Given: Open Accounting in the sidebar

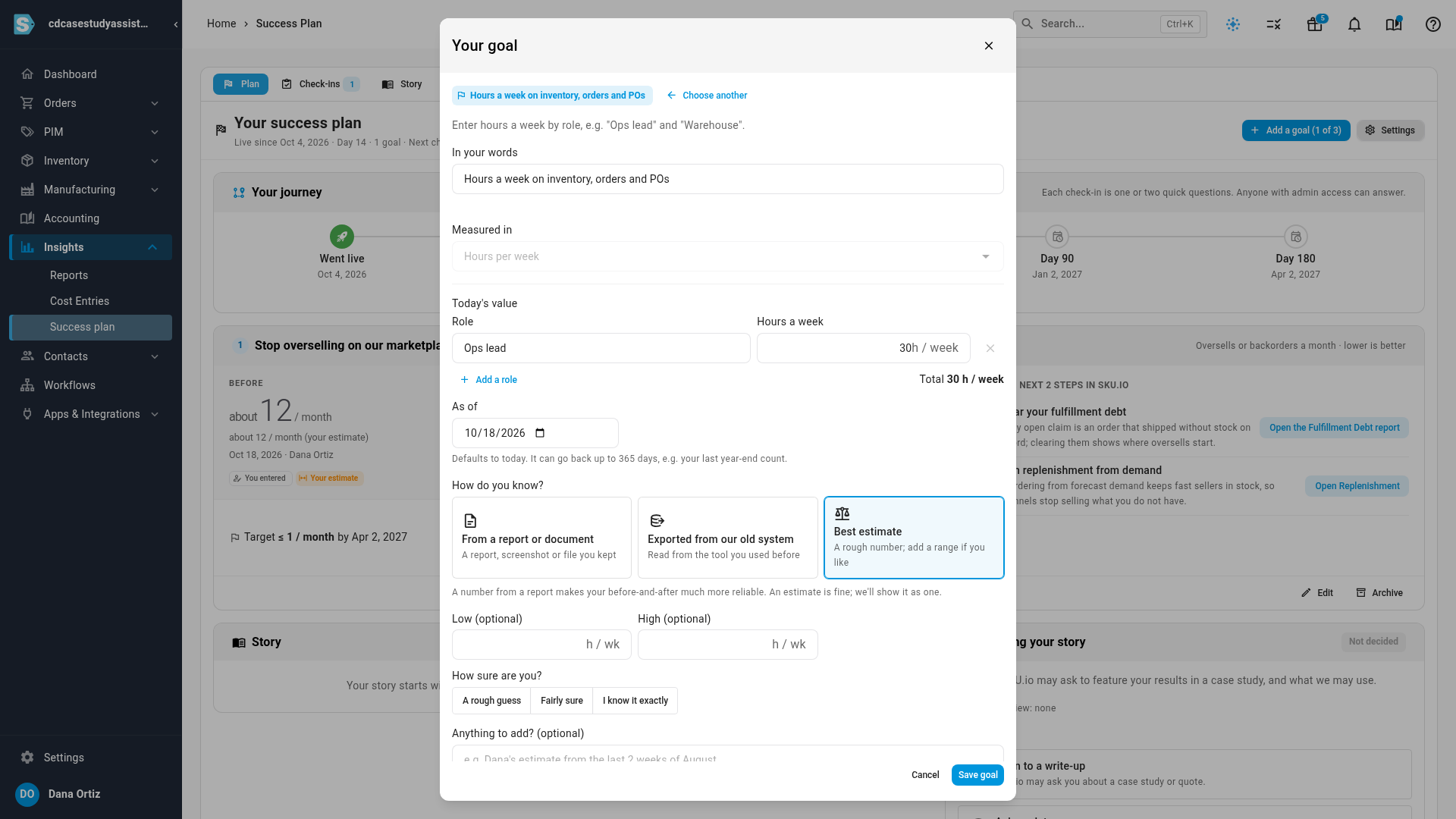Looking at the screenshot, I should [91, 218].
